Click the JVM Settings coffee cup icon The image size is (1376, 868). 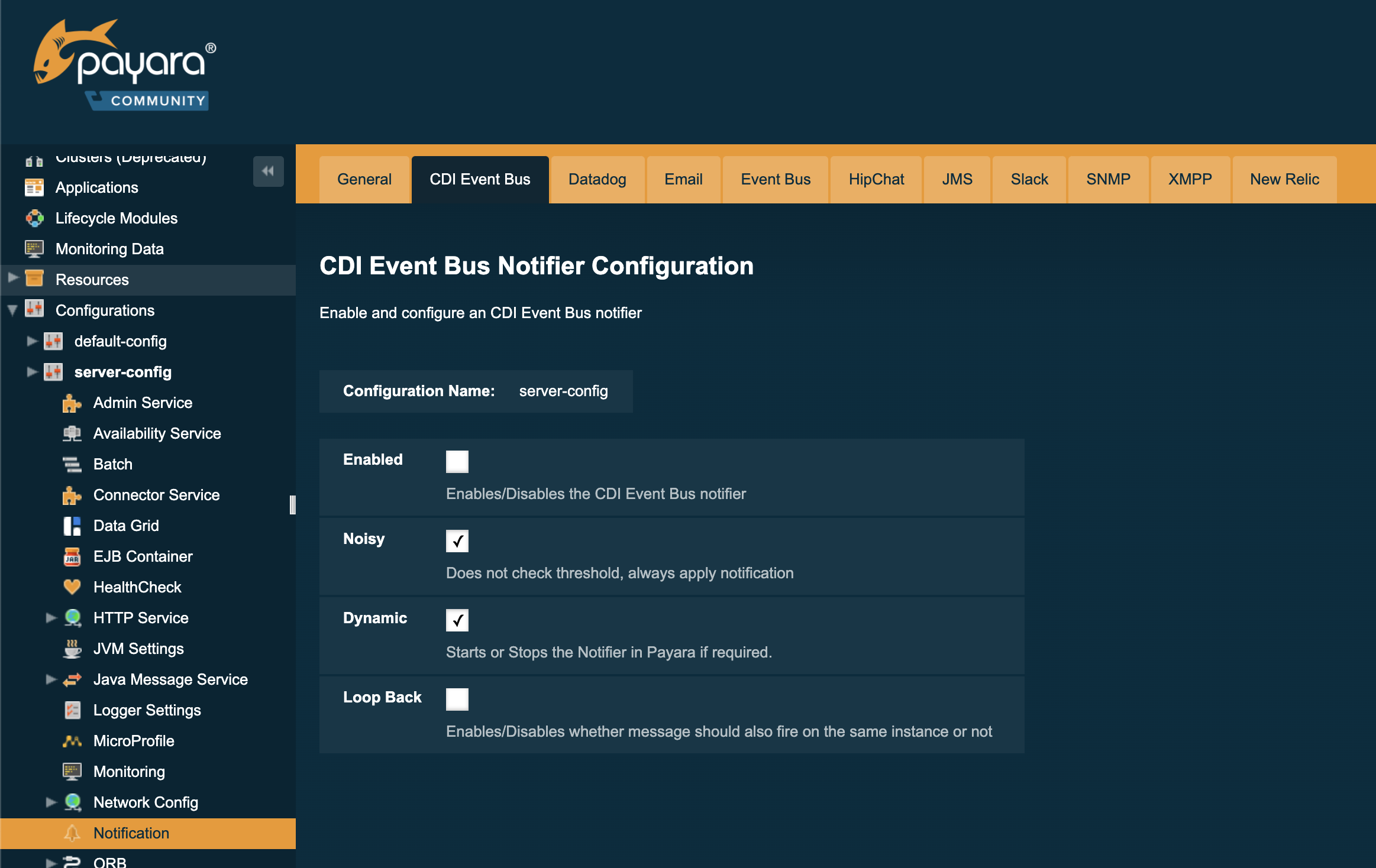[72, 649]
